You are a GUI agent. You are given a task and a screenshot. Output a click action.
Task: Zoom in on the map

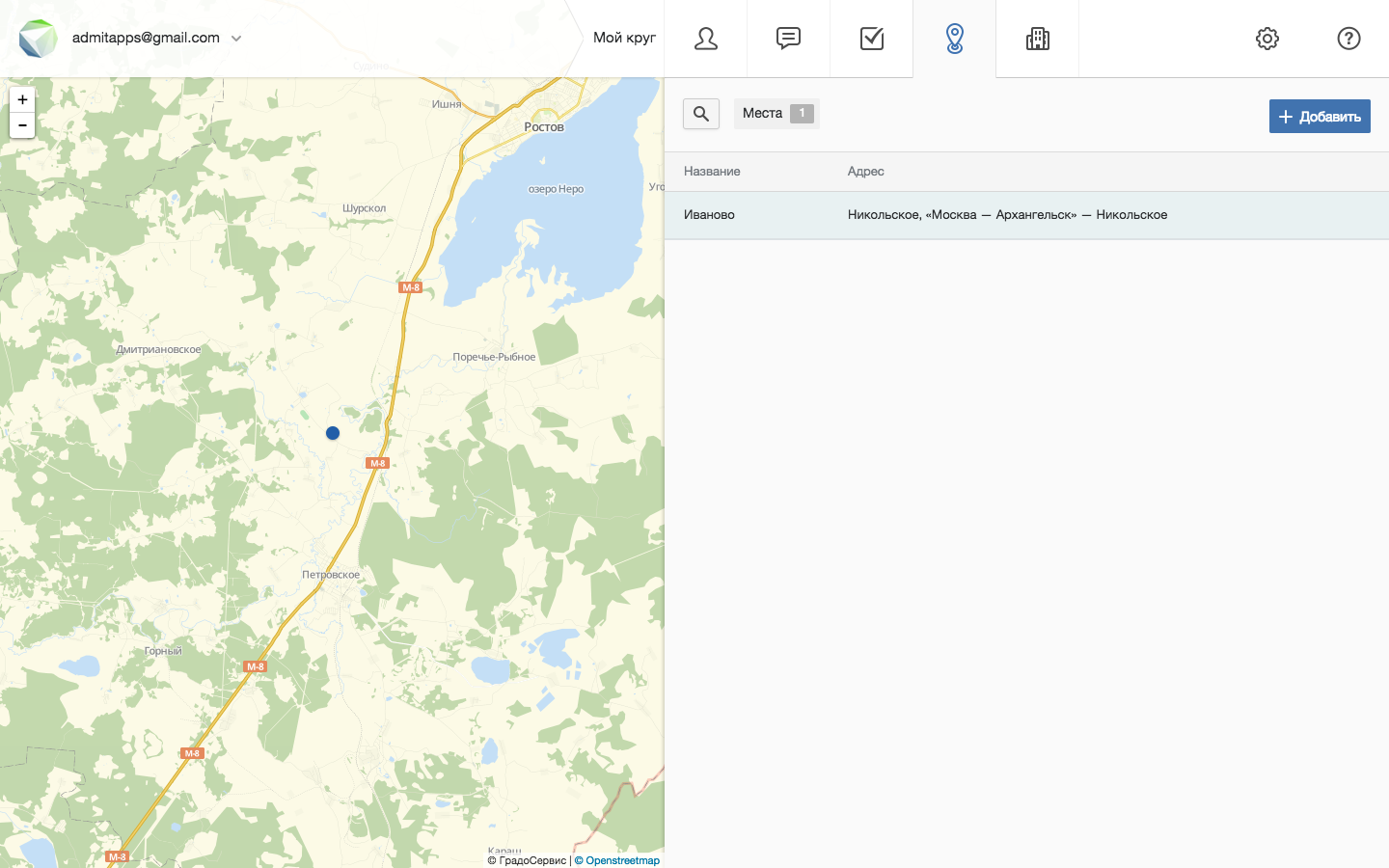pyautogui.click(x=22, y=99)
